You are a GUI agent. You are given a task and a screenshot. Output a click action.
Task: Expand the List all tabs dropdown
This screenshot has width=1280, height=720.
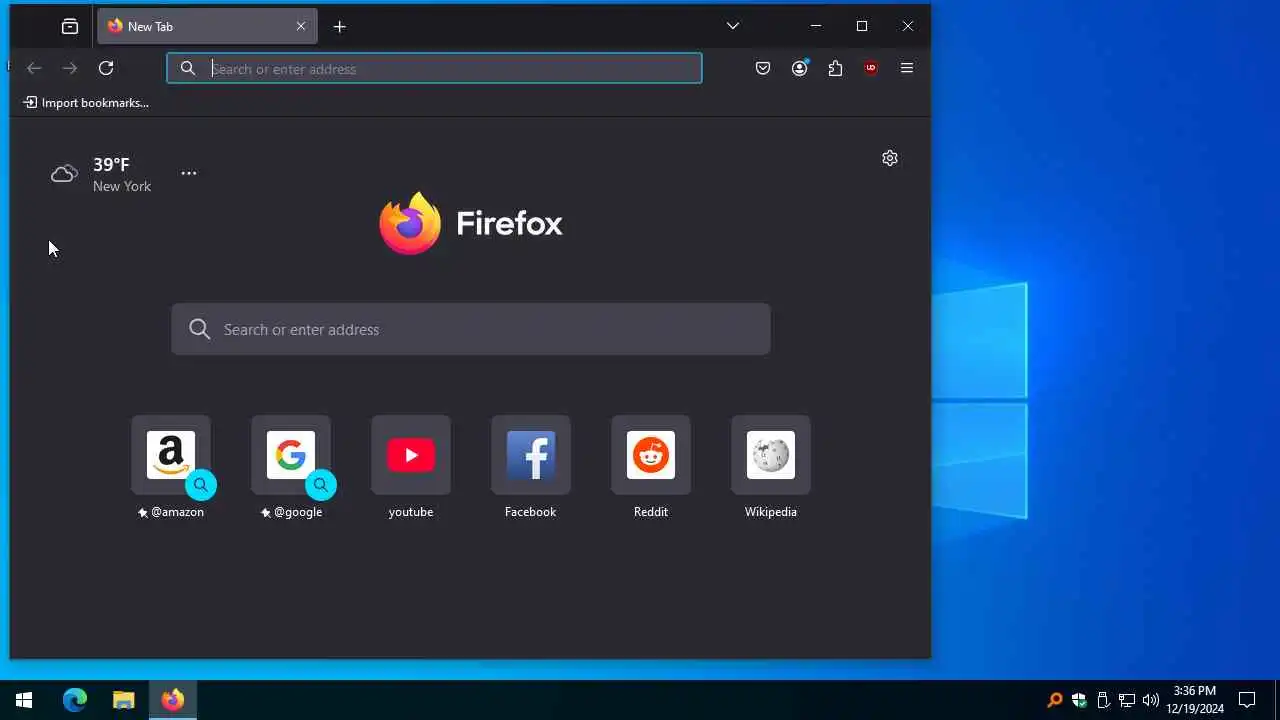(x=733, y=26)
